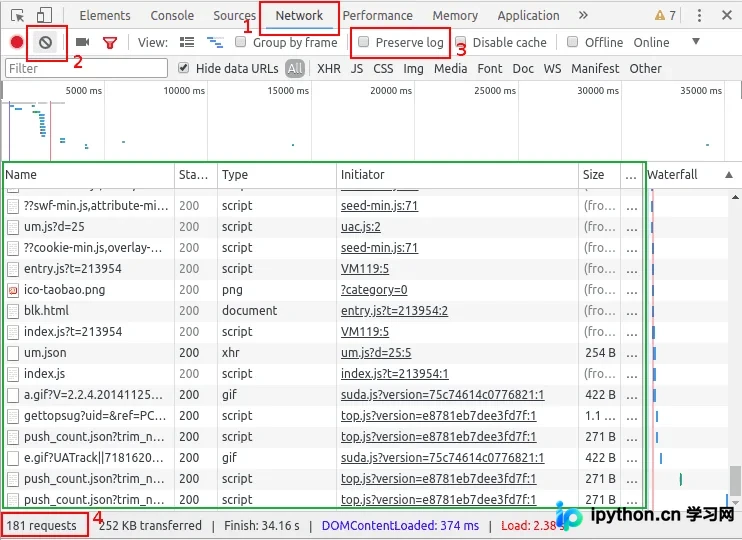Sort by the Size column header
The image size is (742, 540).
click(x=599, y=175)
